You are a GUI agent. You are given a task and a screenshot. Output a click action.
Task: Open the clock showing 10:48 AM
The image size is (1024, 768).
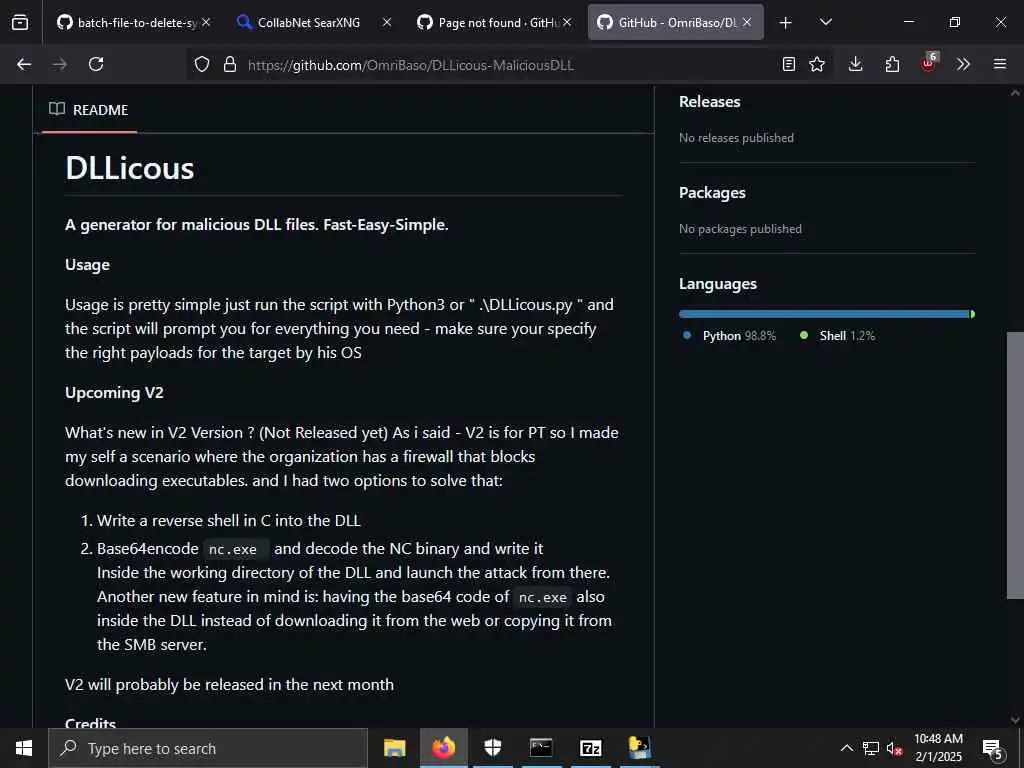(938, 748)
